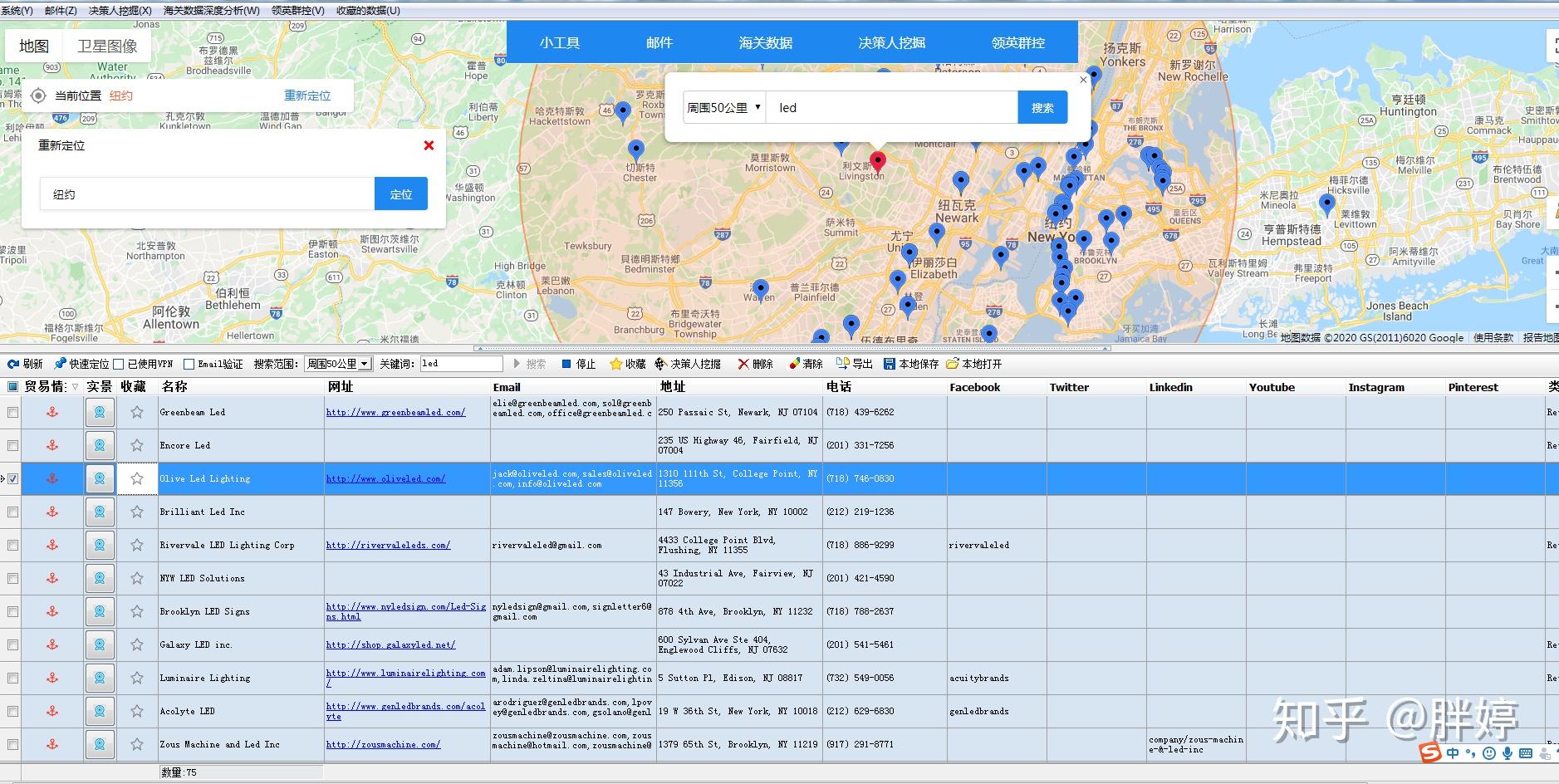Click the 删除 red X icon
Viewport: 1559px width, 784px height.
(x=743, y=364)
